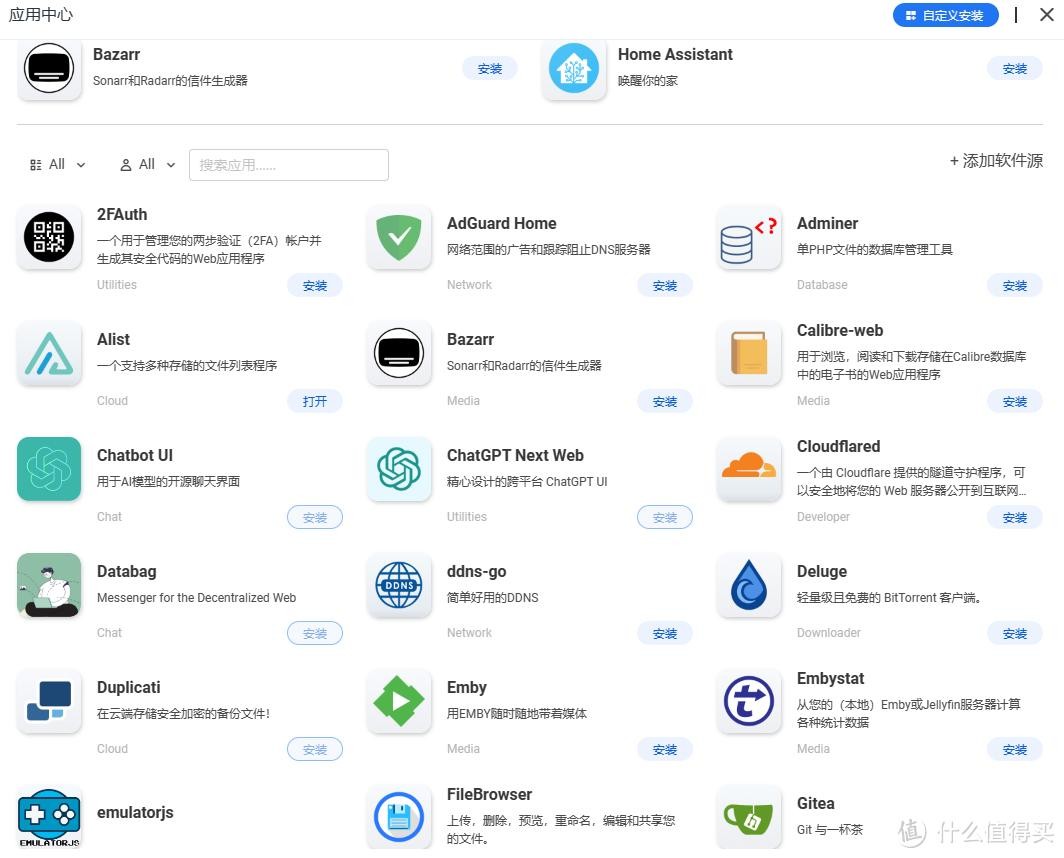Click the Calibre-web book icon
Viewport: 1064px width, 858px height.
(x=749, y=353)
